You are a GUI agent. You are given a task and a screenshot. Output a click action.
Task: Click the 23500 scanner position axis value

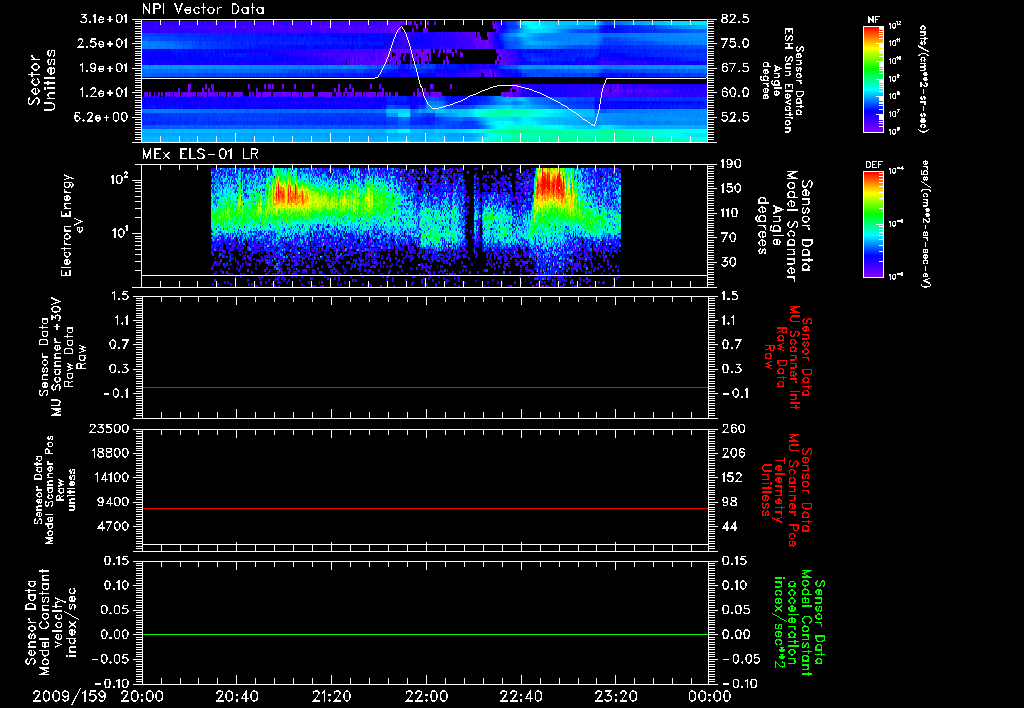[x=109, y=429]
